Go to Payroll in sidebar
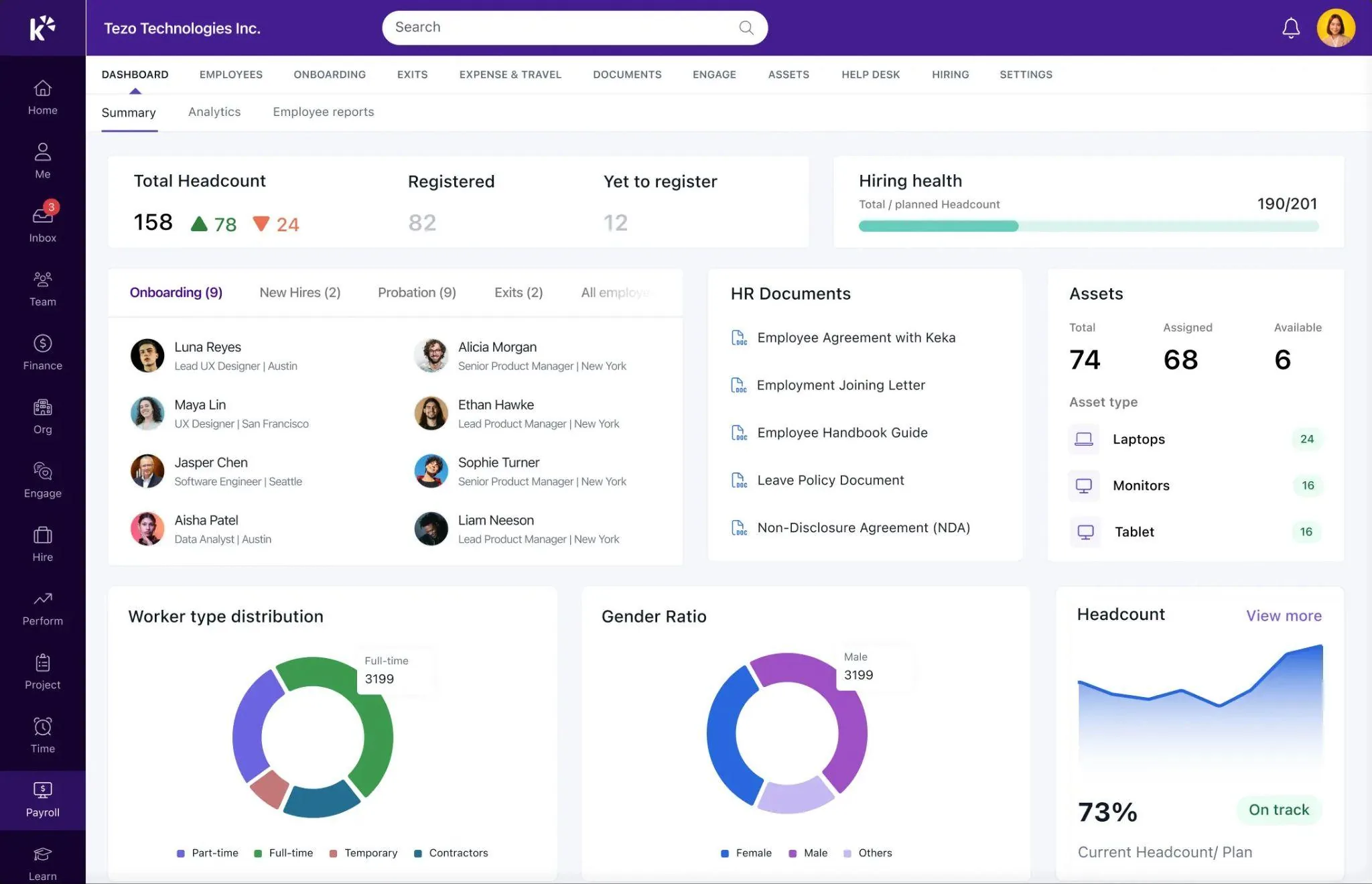Screen dimensions: 1372x884 coord(42,800)
